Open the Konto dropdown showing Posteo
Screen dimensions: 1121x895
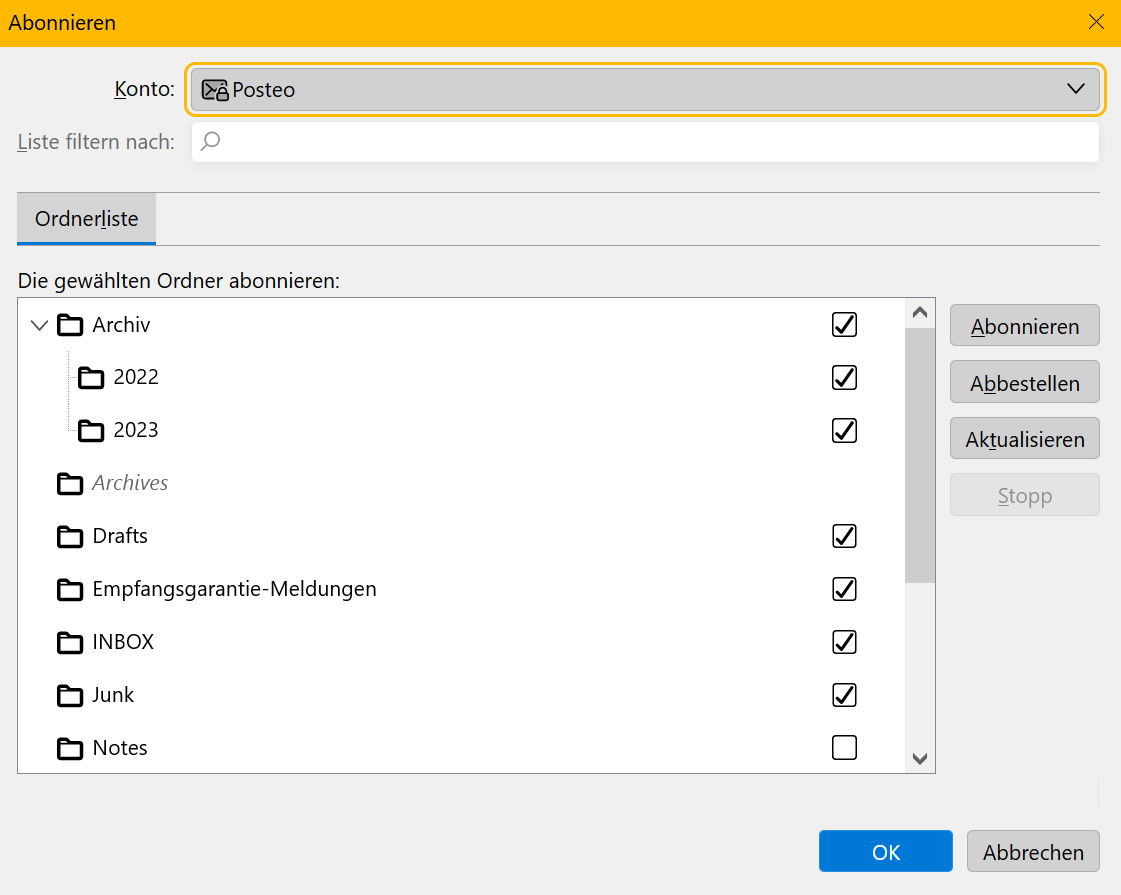[645, 89]
